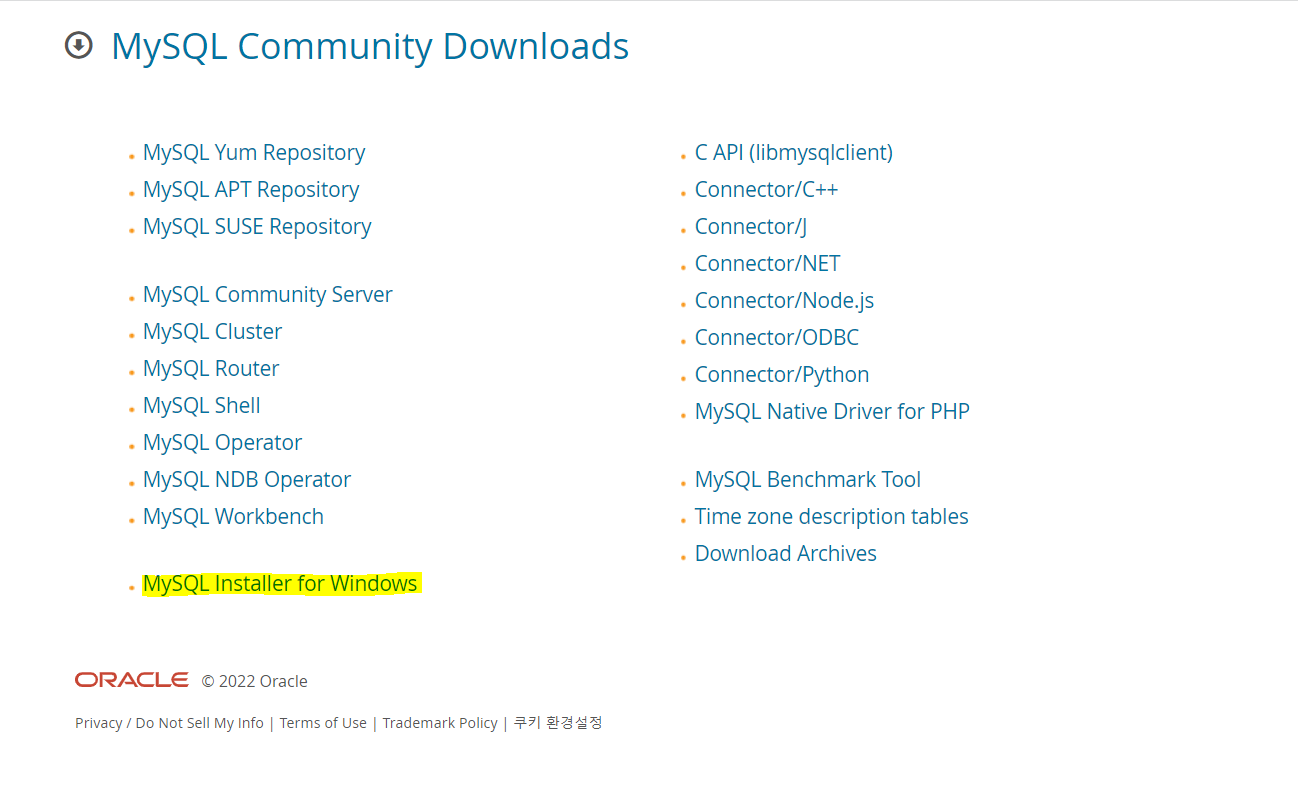Visit Download Archives link
Image resolution: width=1298 pixels, height=792 pixels.
tap(786, 554)
